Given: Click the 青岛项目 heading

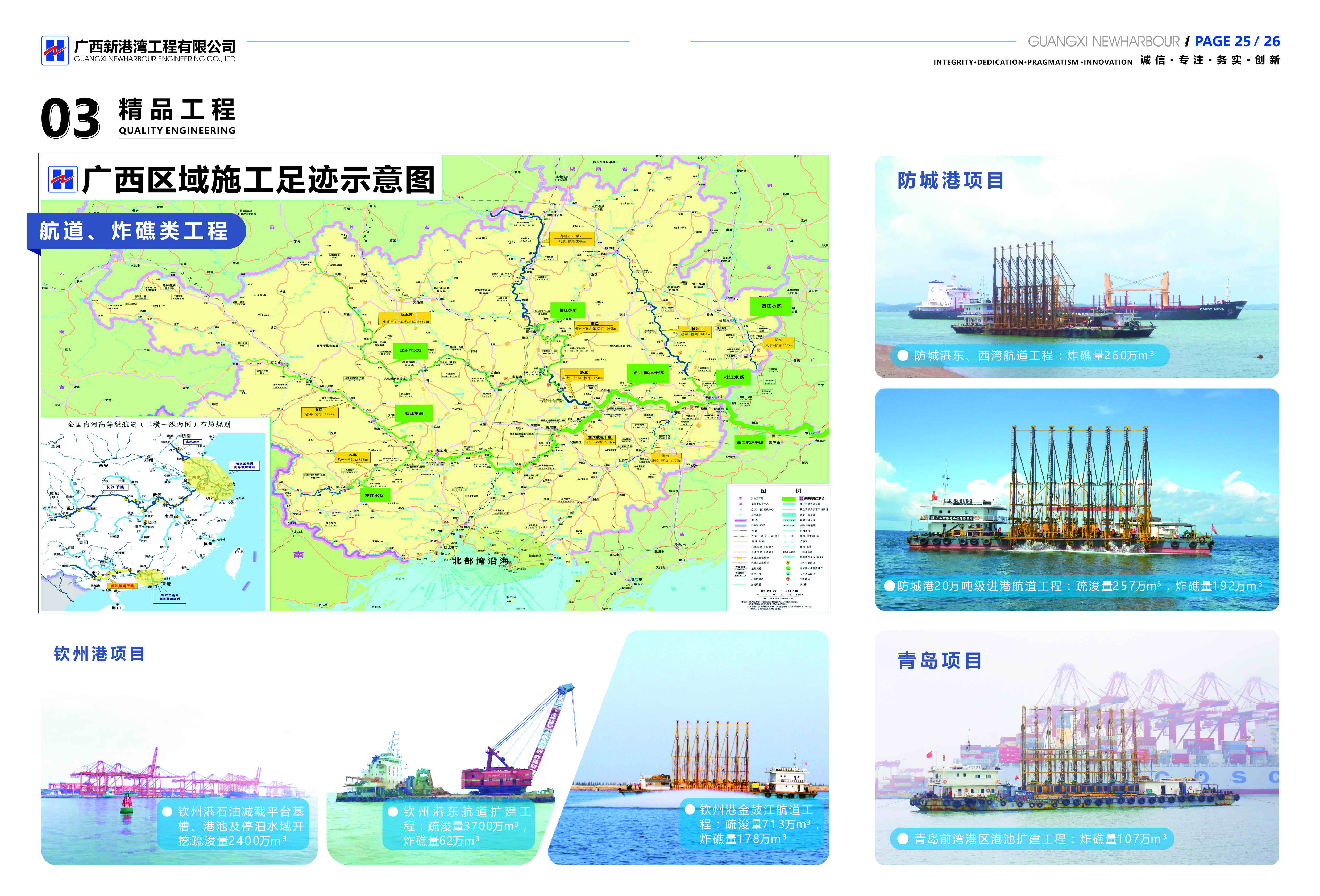Looking at the screenshot, I should click(939, 661).
